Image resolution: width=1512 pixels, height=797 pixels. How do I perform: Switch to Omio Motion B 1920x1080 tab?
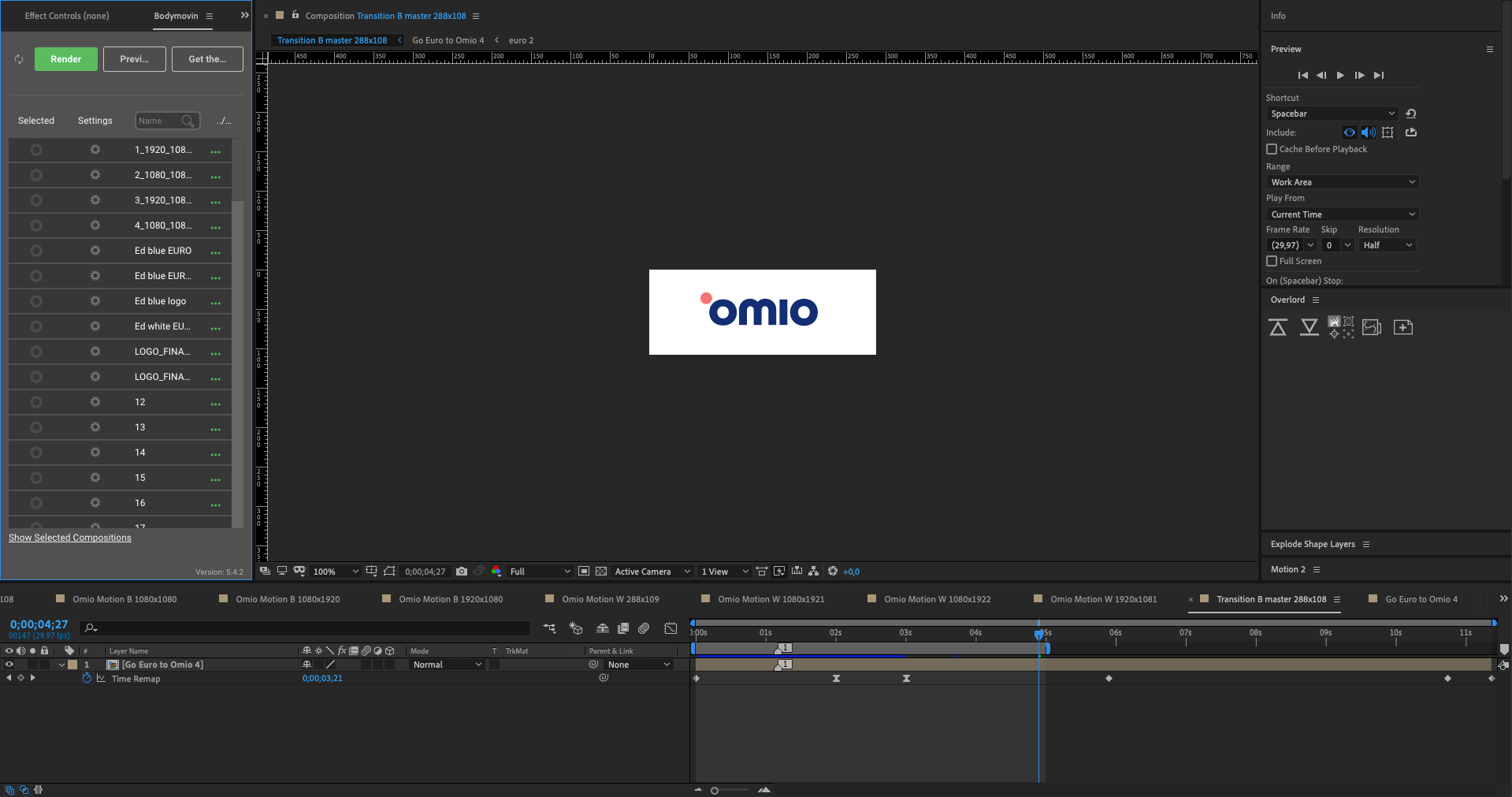[x=451, y=599]
